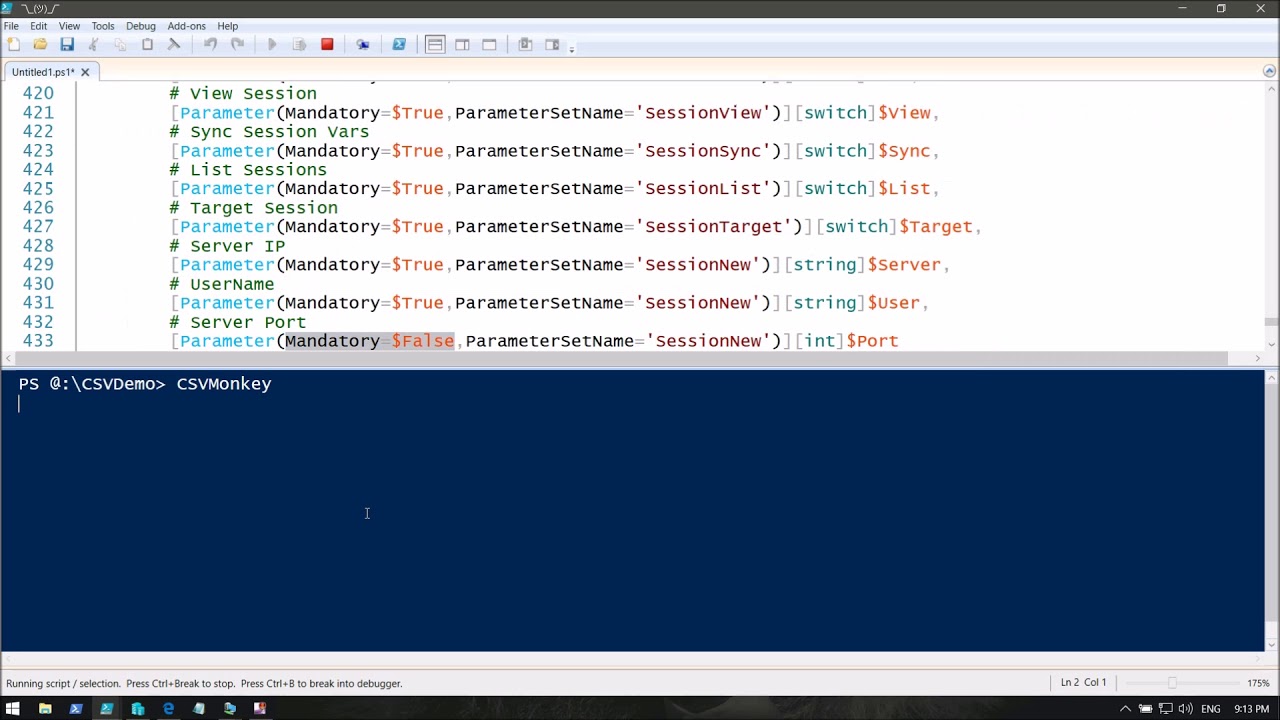Collapse the script pane with the up chevron

(1269, 71)
